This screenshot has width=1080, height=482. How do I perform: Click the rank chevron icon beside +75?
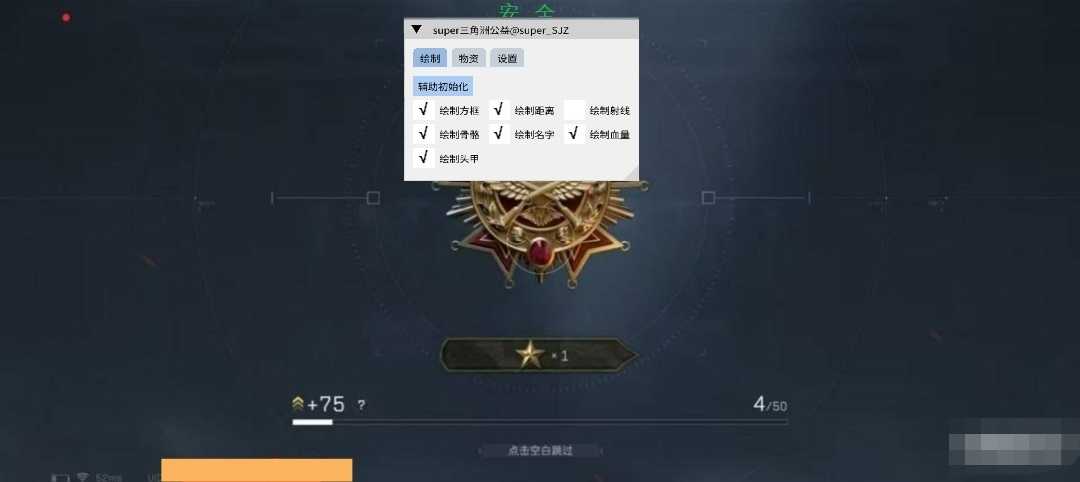[x=298, y=404]
